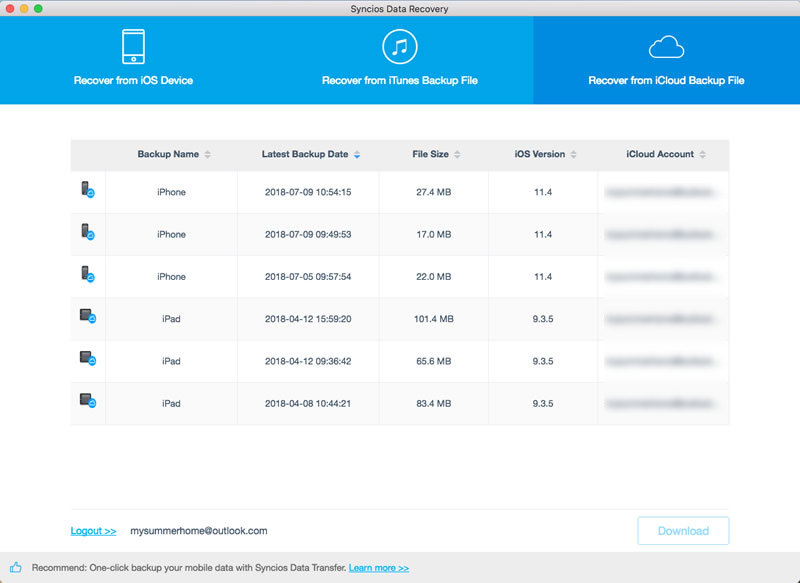This screenshot has height=583, width=800.
Task: Click the 65.6 MB file size cell
Action: click(433, 362)
